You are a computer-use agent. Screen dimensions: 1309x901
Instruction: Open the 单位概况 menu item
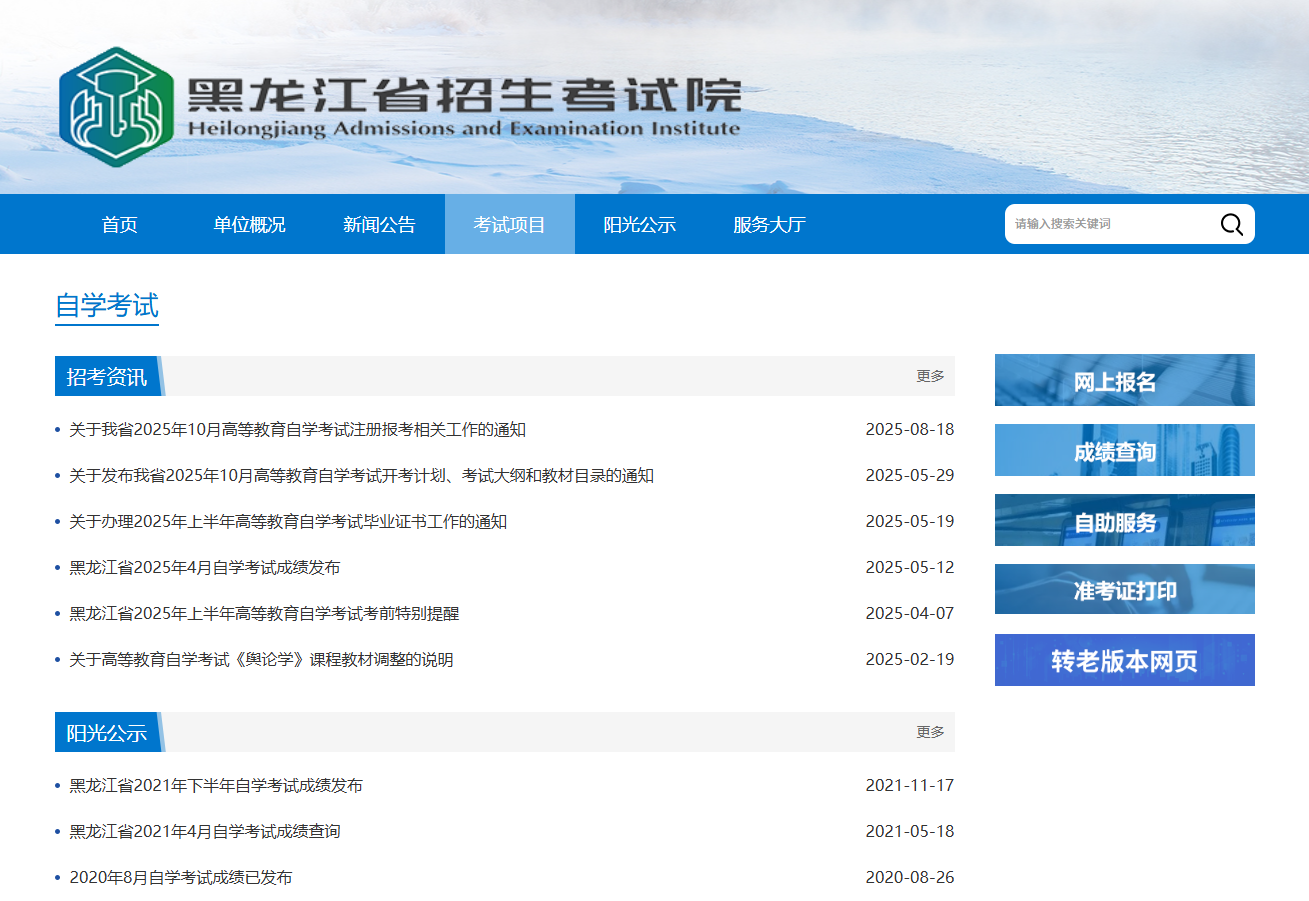pos(250,225)
